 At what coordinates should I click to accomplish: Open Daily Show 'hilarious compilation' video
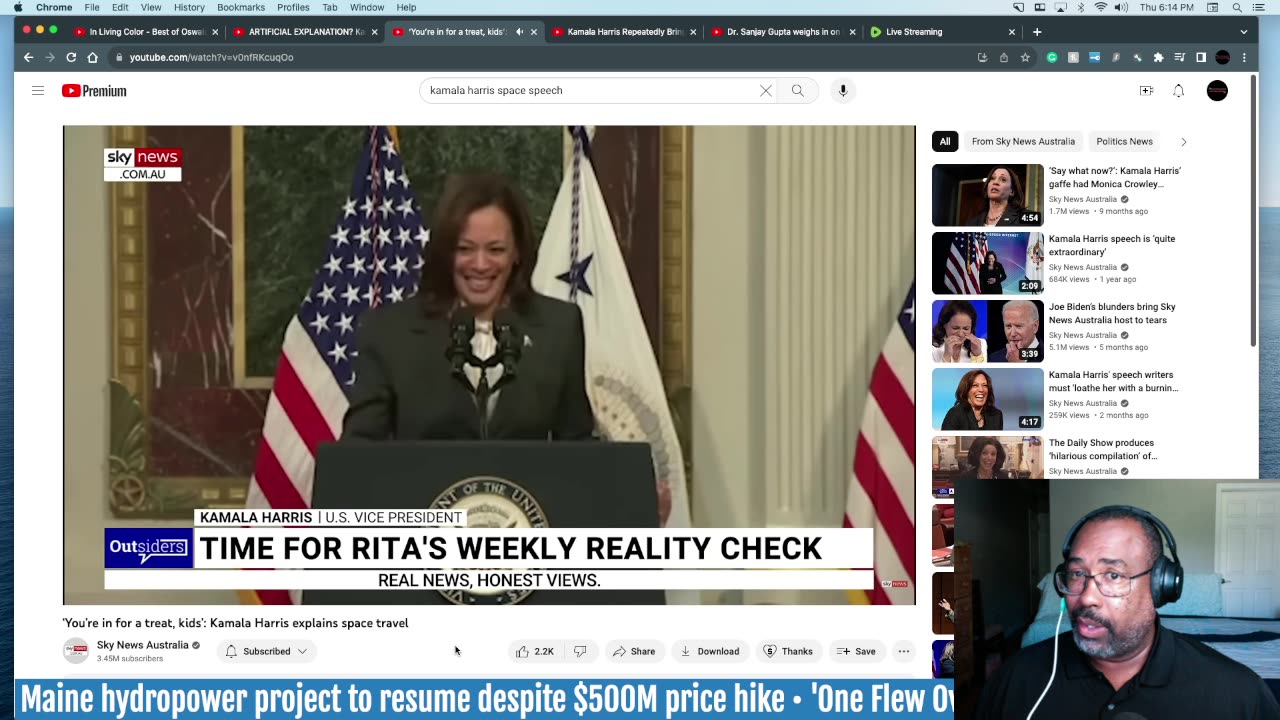1102,449
